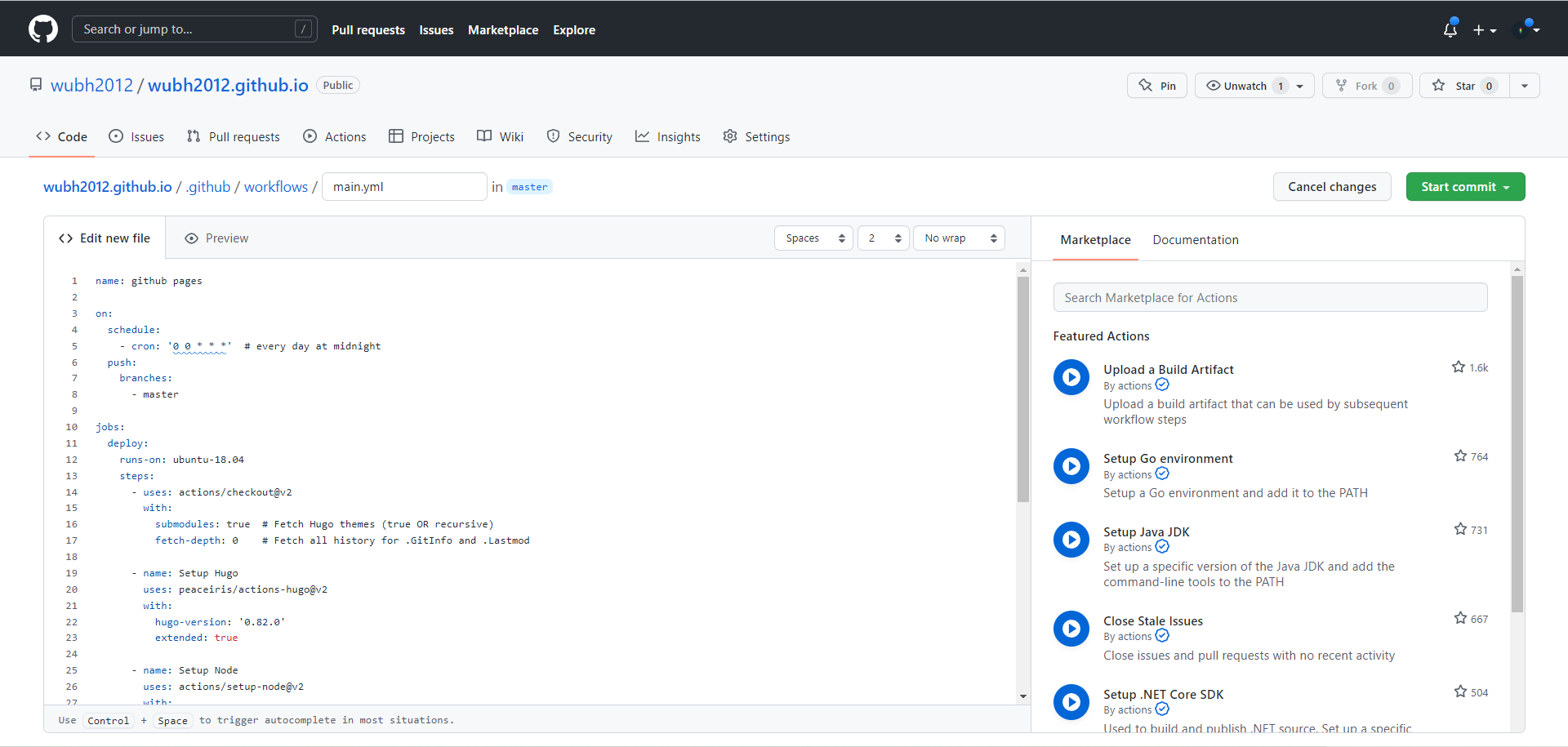Click Cancel changes button
The image size is (1568, 747).
tap(1331, 187)
